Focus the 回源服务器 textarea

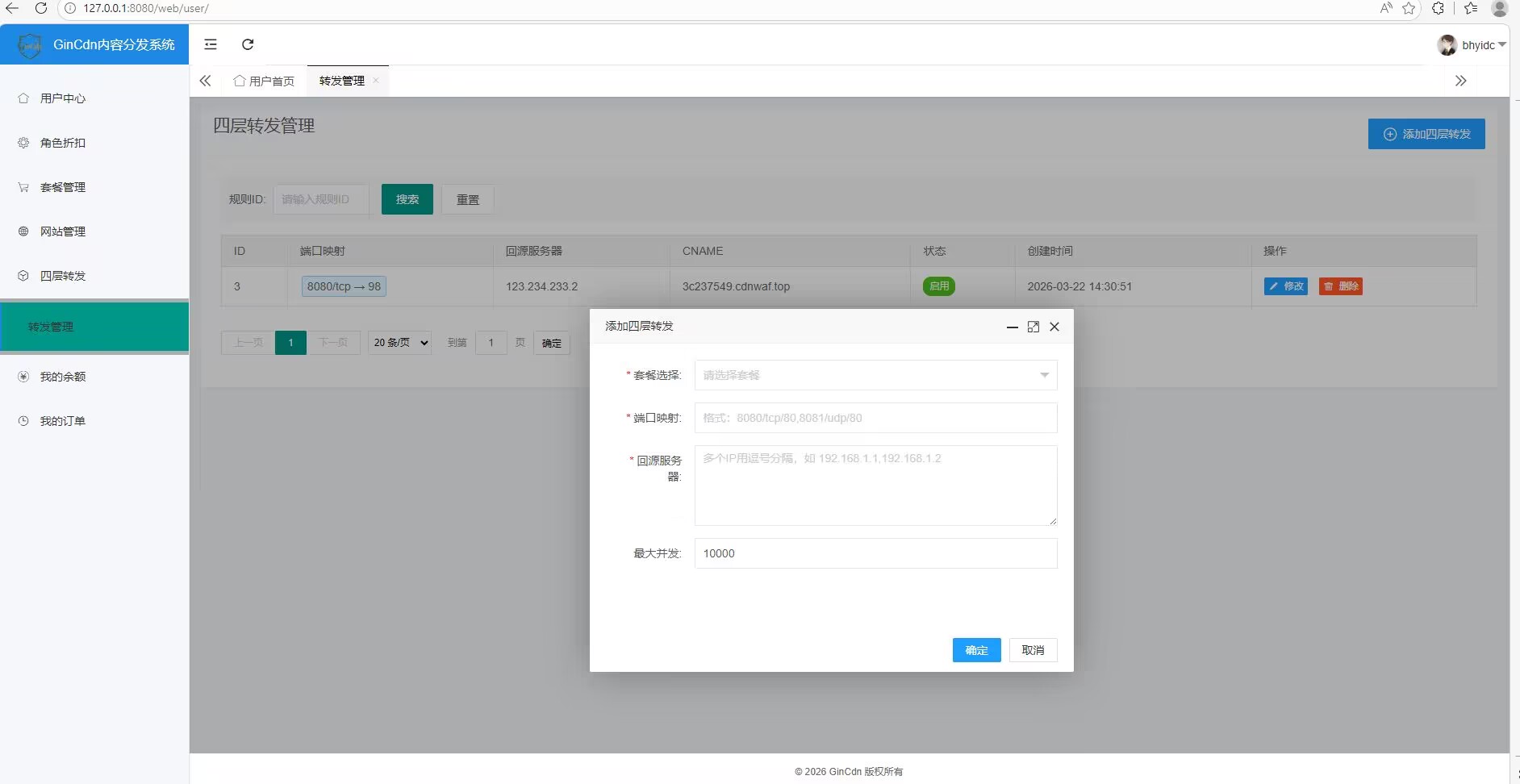[x=875, y=486]
